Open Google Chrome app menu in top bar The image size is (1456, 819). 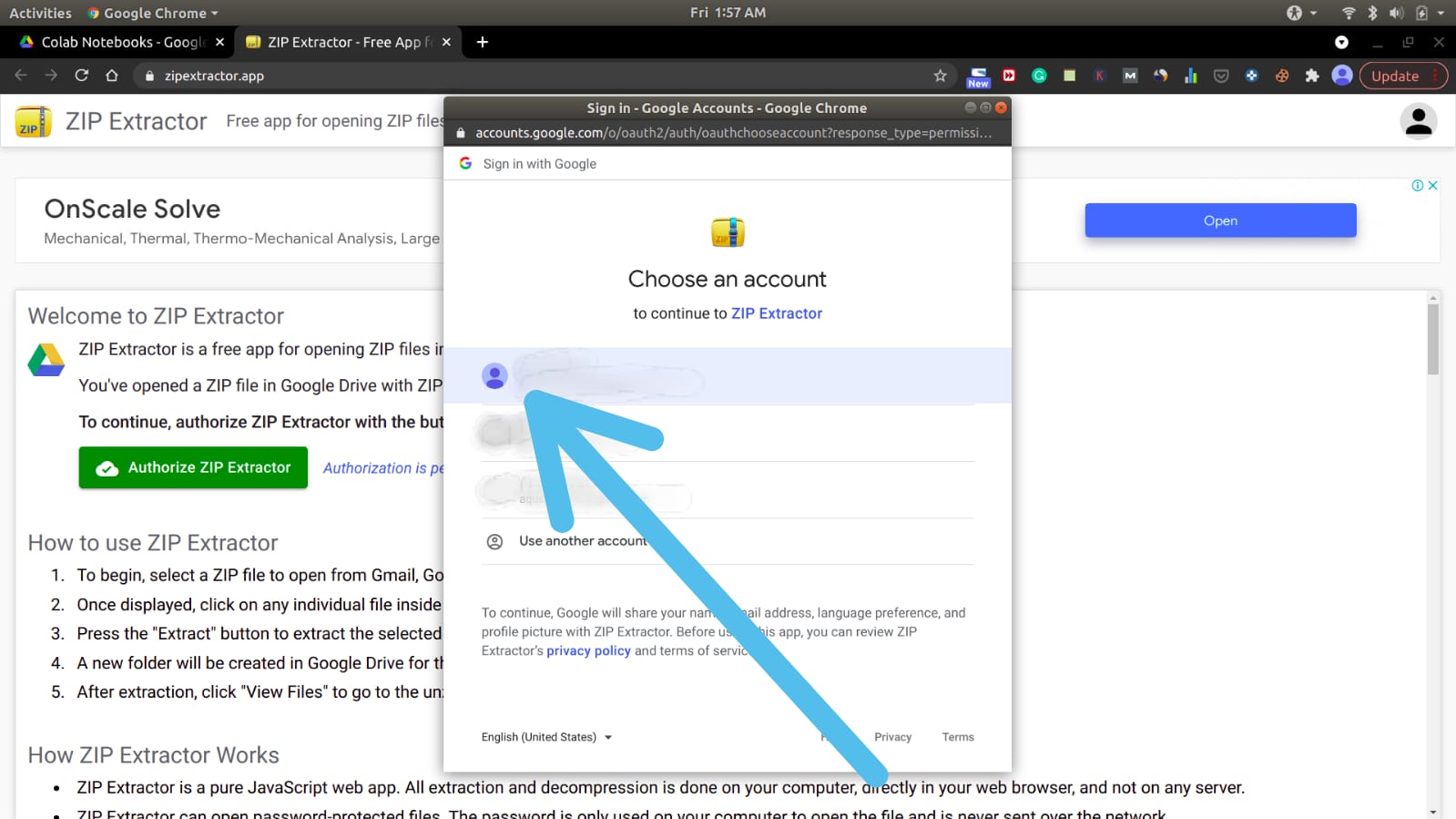[153, 13]
